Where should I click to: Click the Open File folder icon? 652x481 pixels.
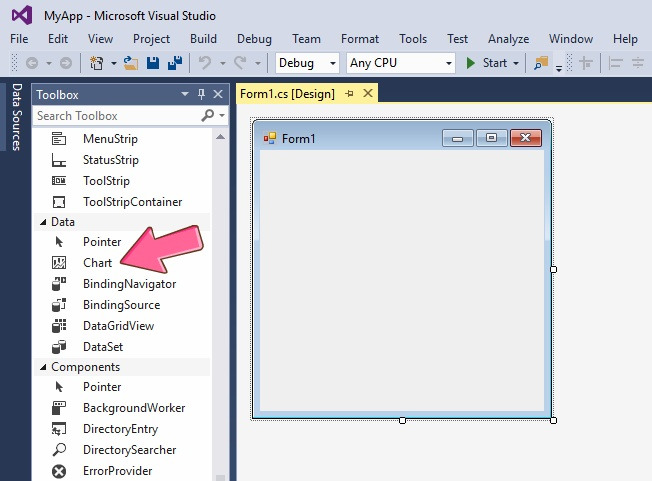click(131, 63)
